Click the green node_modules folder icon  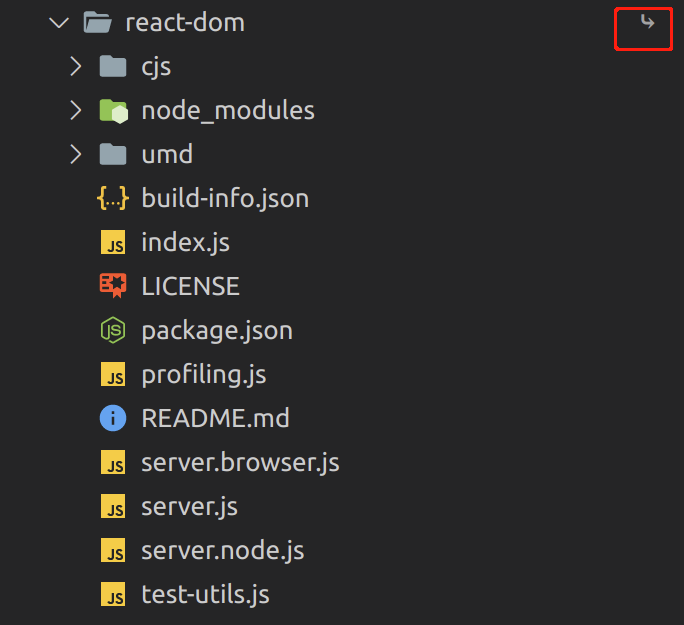[114, 110]
